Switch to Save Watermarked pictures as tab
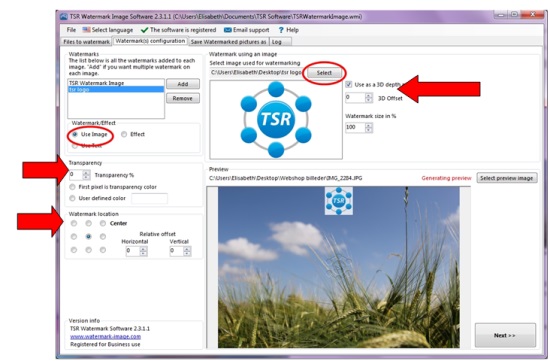The image size is (550, 361). (228, 42)
